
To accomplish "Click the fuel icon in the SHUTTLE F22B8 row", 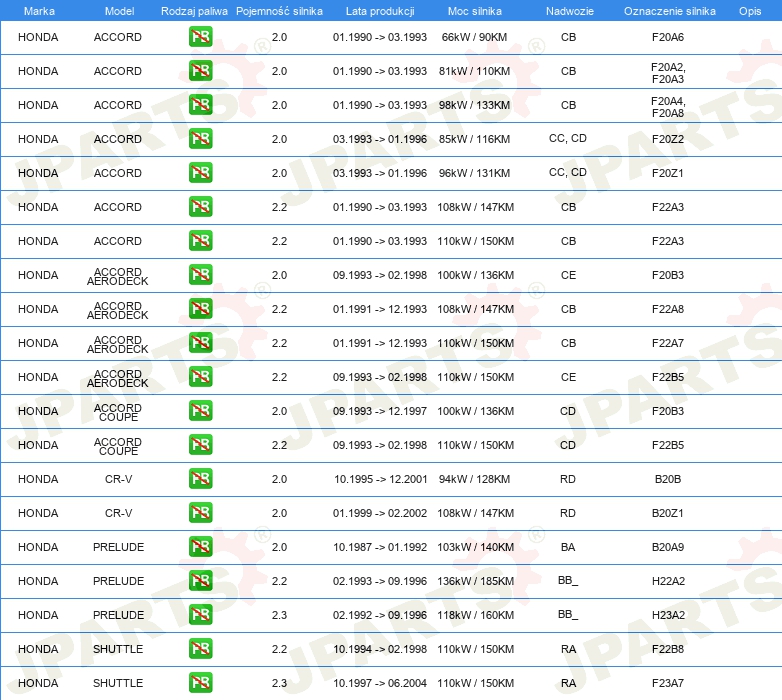I will pos(200,649).
